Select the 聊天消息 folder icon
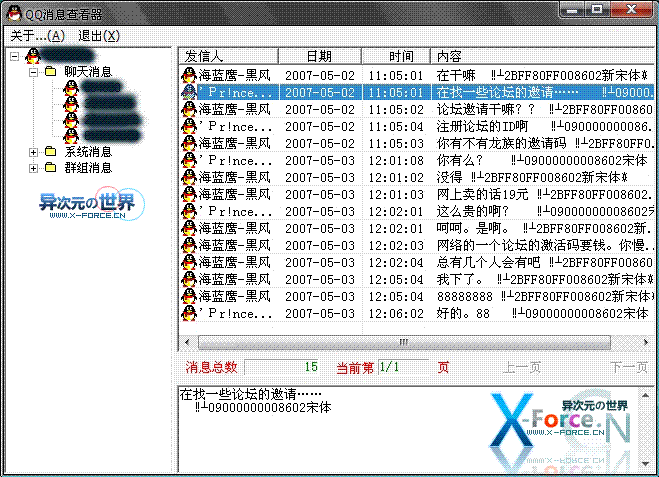Screen dimensions: 659x477 pyautogui.click(x=50, y=71)
